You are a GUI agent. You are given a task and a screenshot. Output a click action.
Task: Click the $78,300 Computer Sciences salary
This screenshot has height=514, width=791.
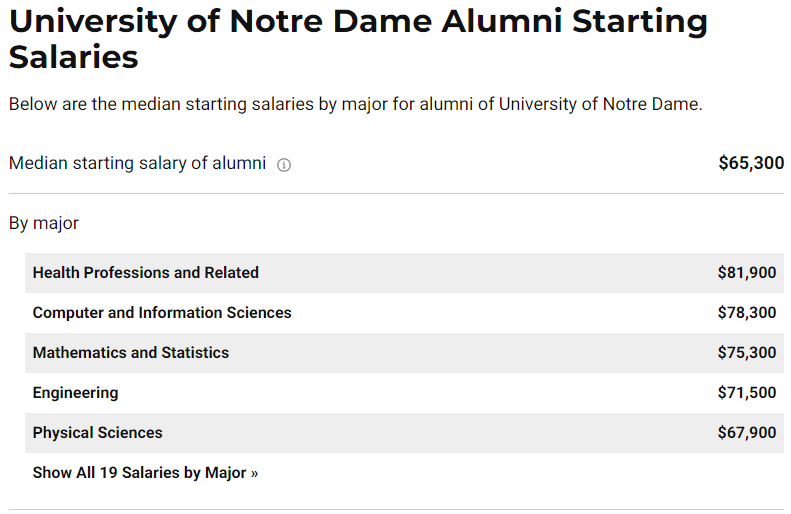pyautogui.click(x=747, y=313)
